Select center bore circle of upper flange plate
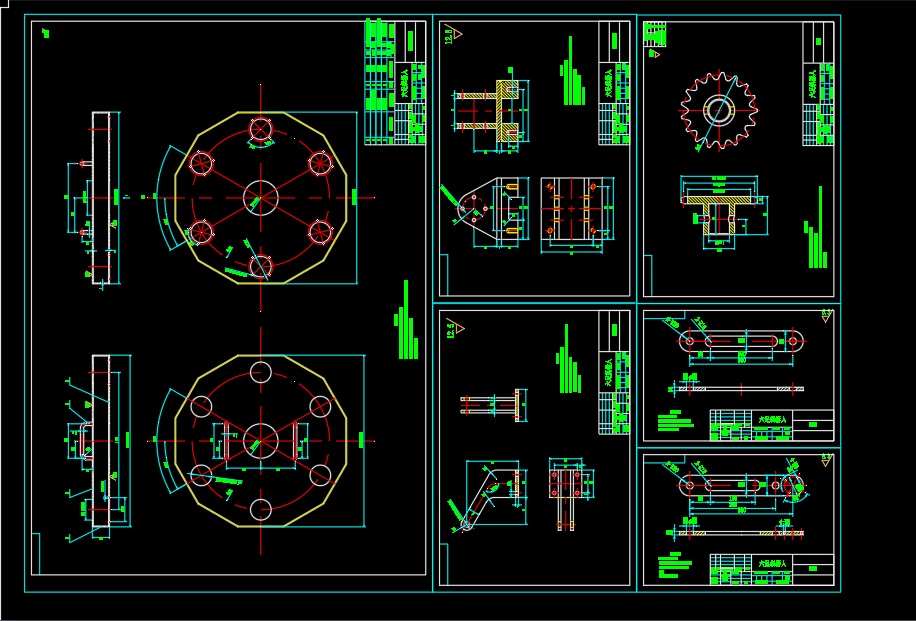Image resolution: width=916 pixels, height=621 pixels. [261, 197]
